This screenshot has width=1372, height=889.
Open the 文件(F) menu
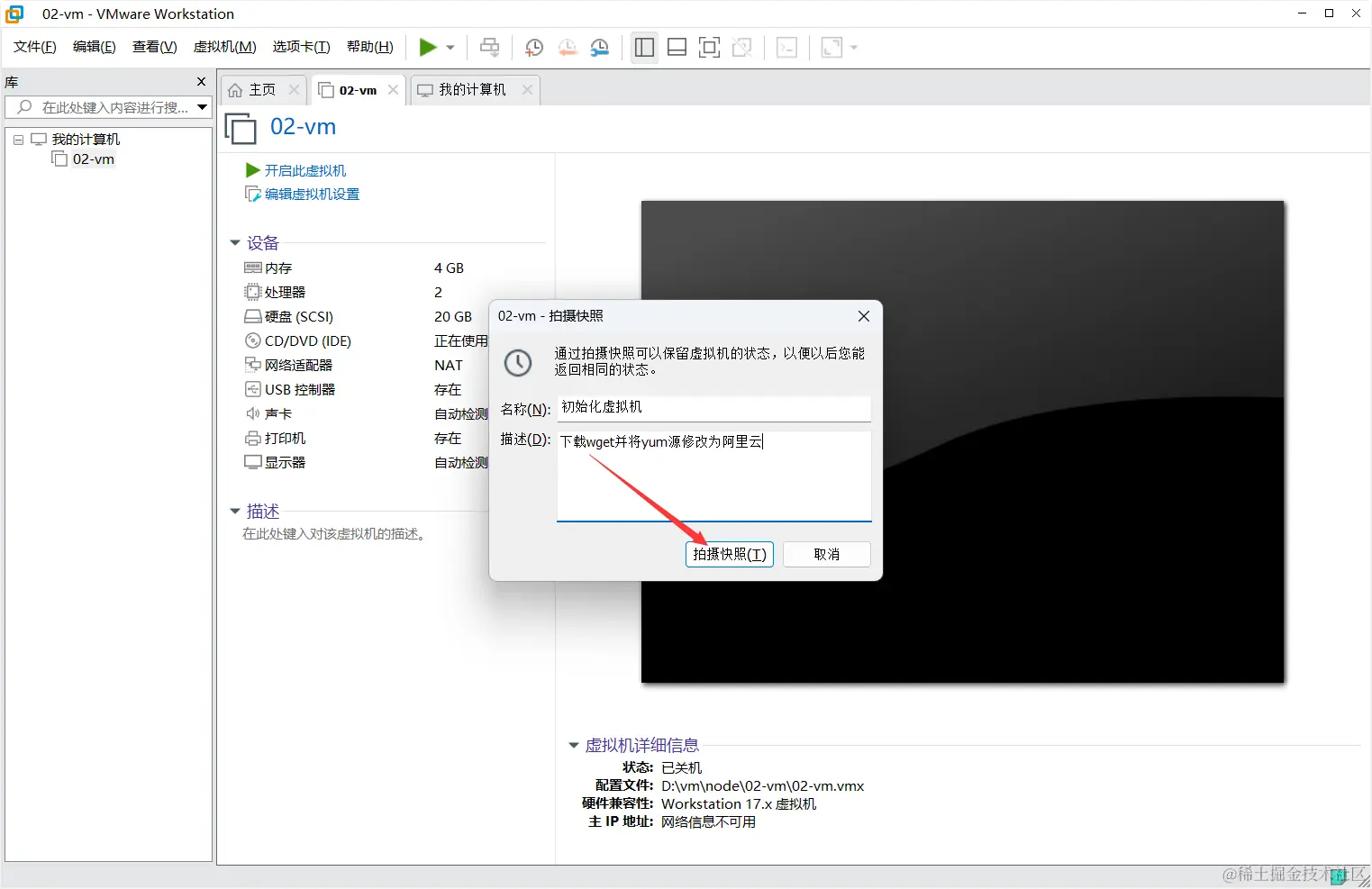35,47
